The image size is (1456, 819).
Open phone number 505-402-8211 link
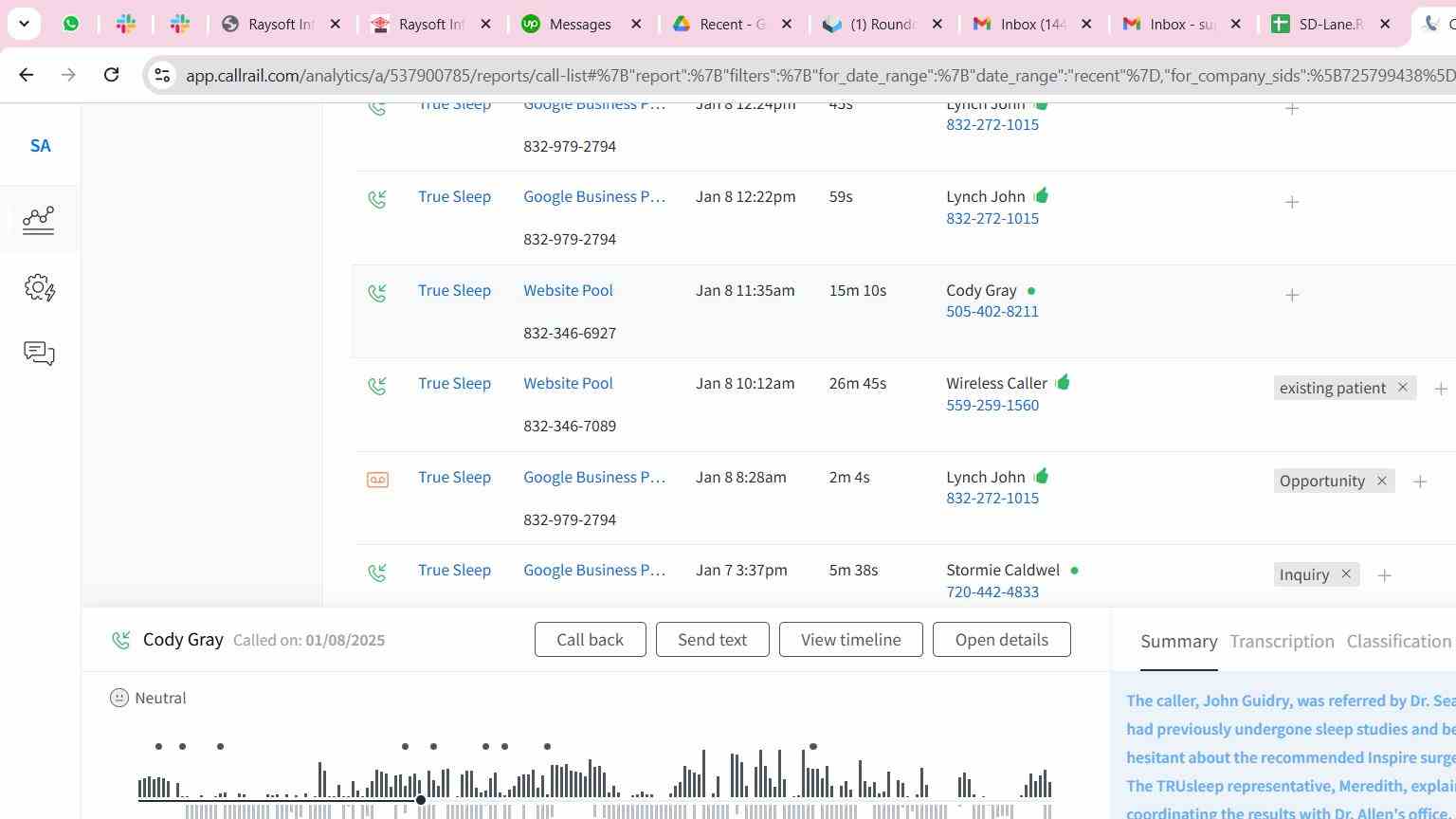[x=992, y=312]
